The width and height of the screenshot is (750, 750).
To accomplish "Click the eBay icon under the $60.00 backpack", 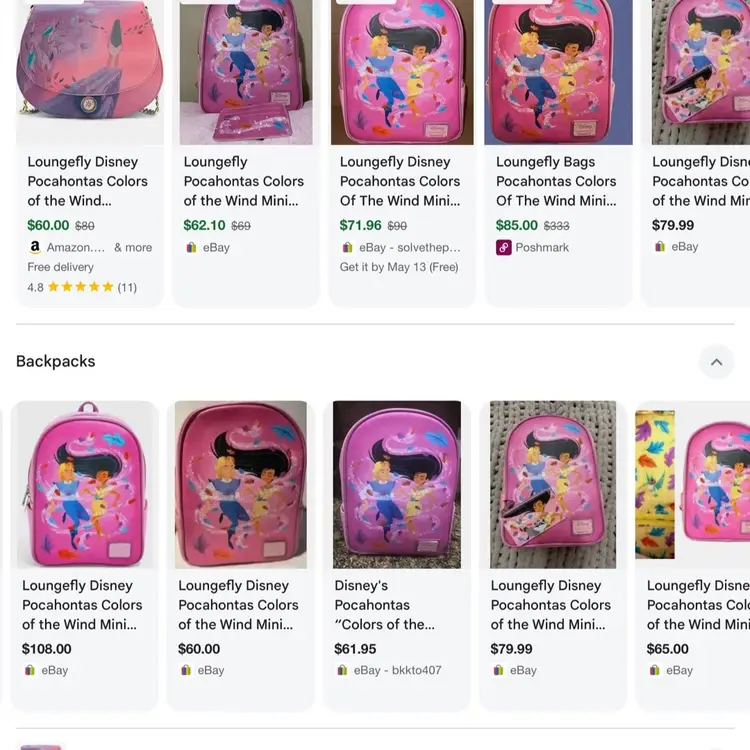I will pos(186,670).
